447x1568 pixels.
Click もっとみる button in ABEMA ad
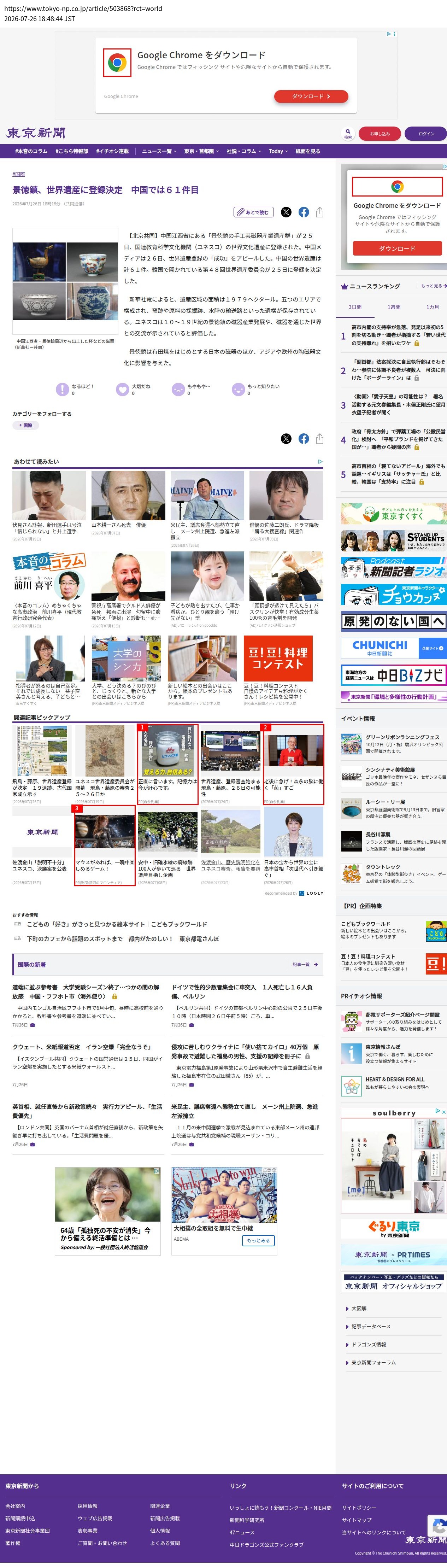pos(258,1240)
